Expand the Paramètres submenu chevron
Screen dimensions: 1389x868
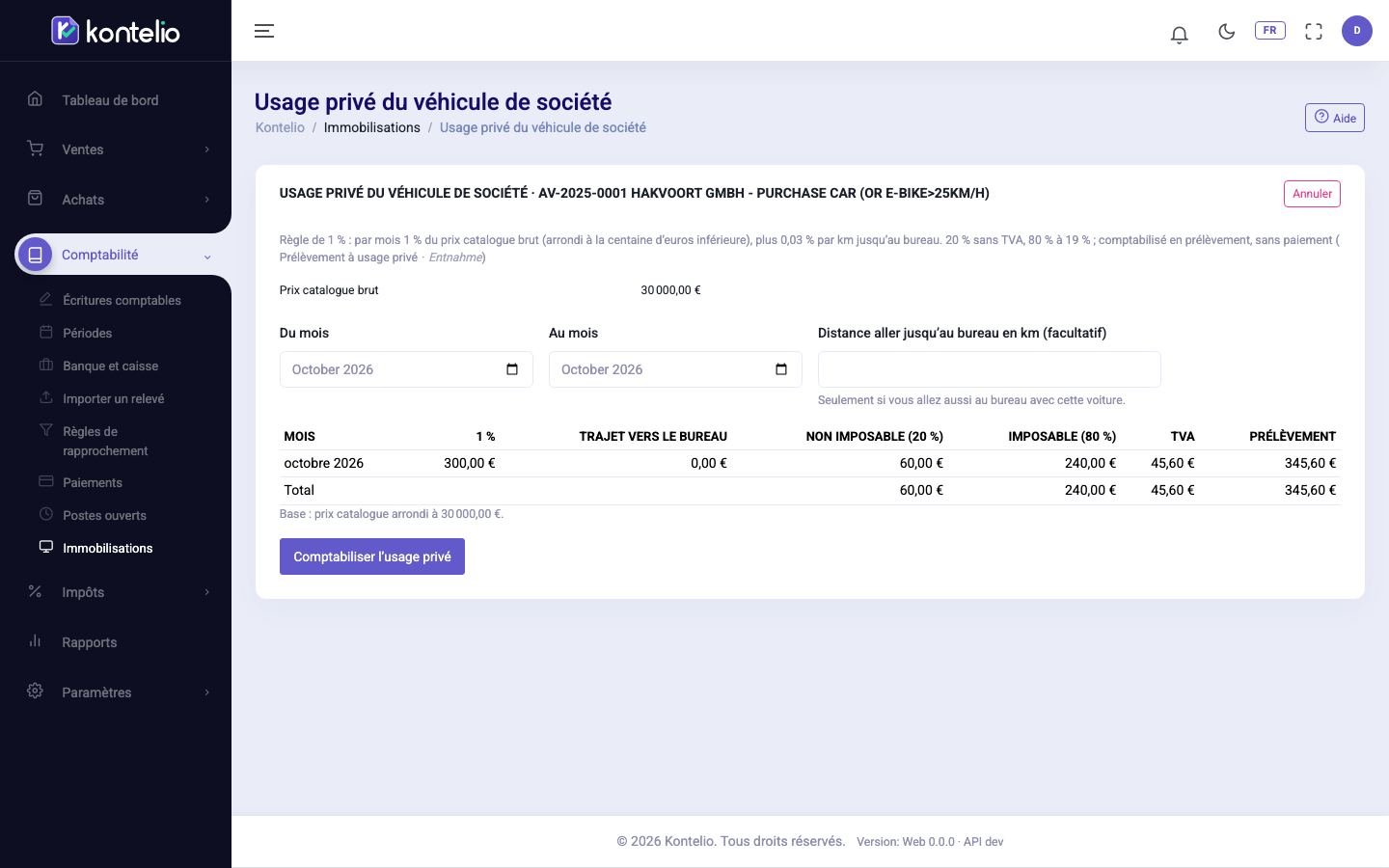point(206,692)
